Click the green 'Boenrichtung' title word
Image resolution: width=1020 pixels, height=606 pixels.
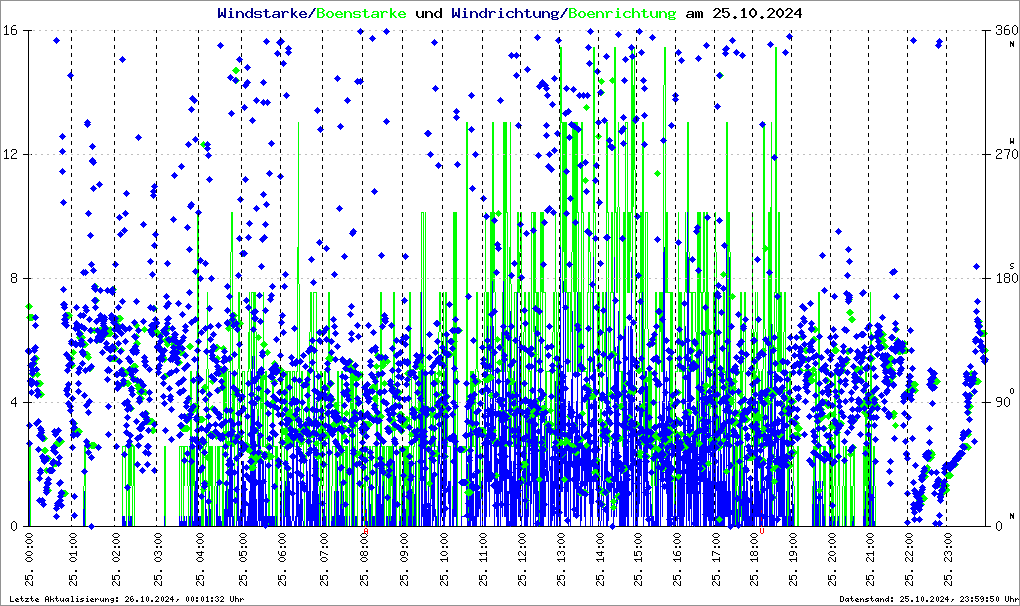click(x=623, y=13)
